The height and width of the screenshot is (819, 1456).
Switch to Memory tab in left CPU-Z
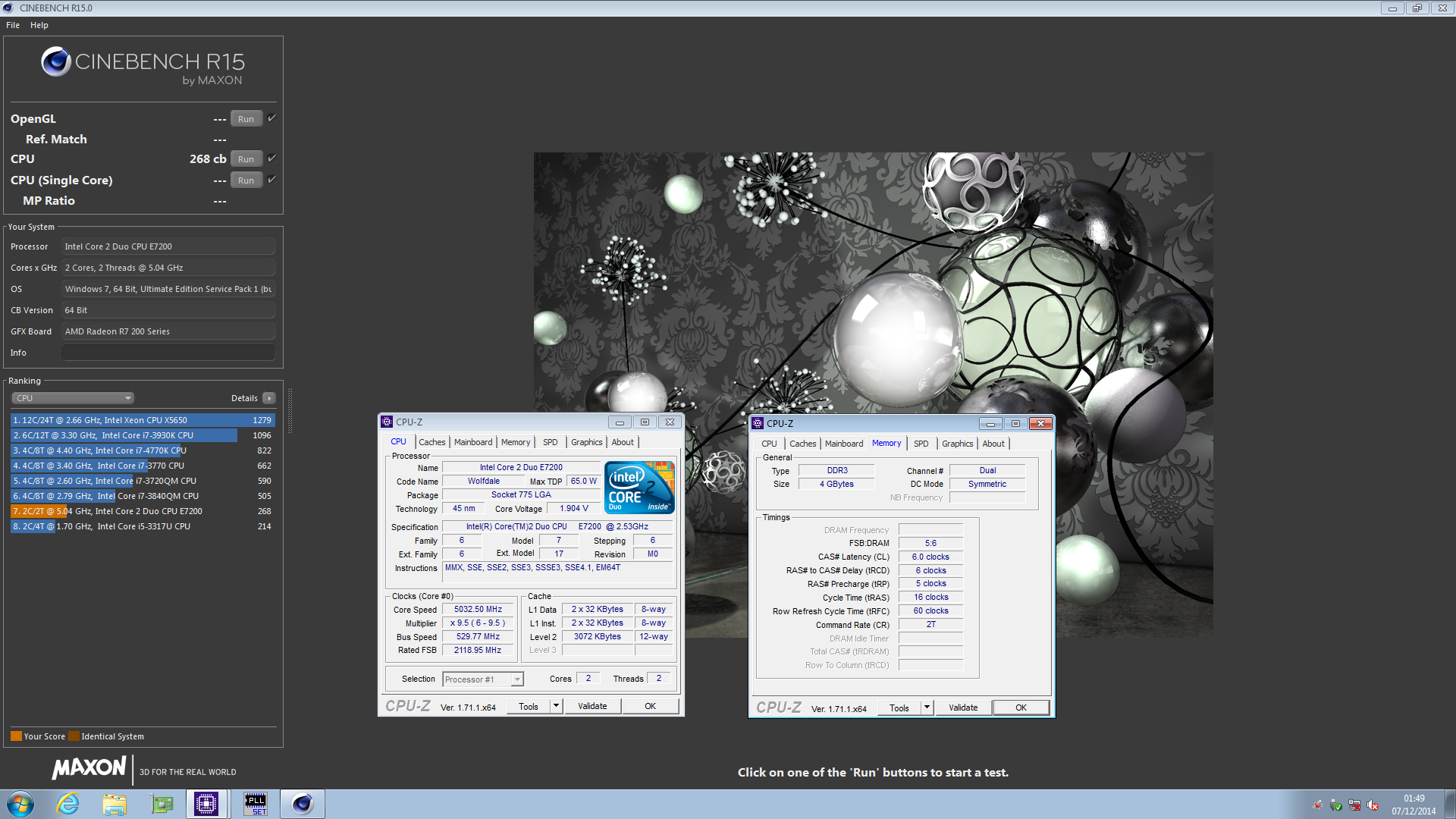(516, 442)
